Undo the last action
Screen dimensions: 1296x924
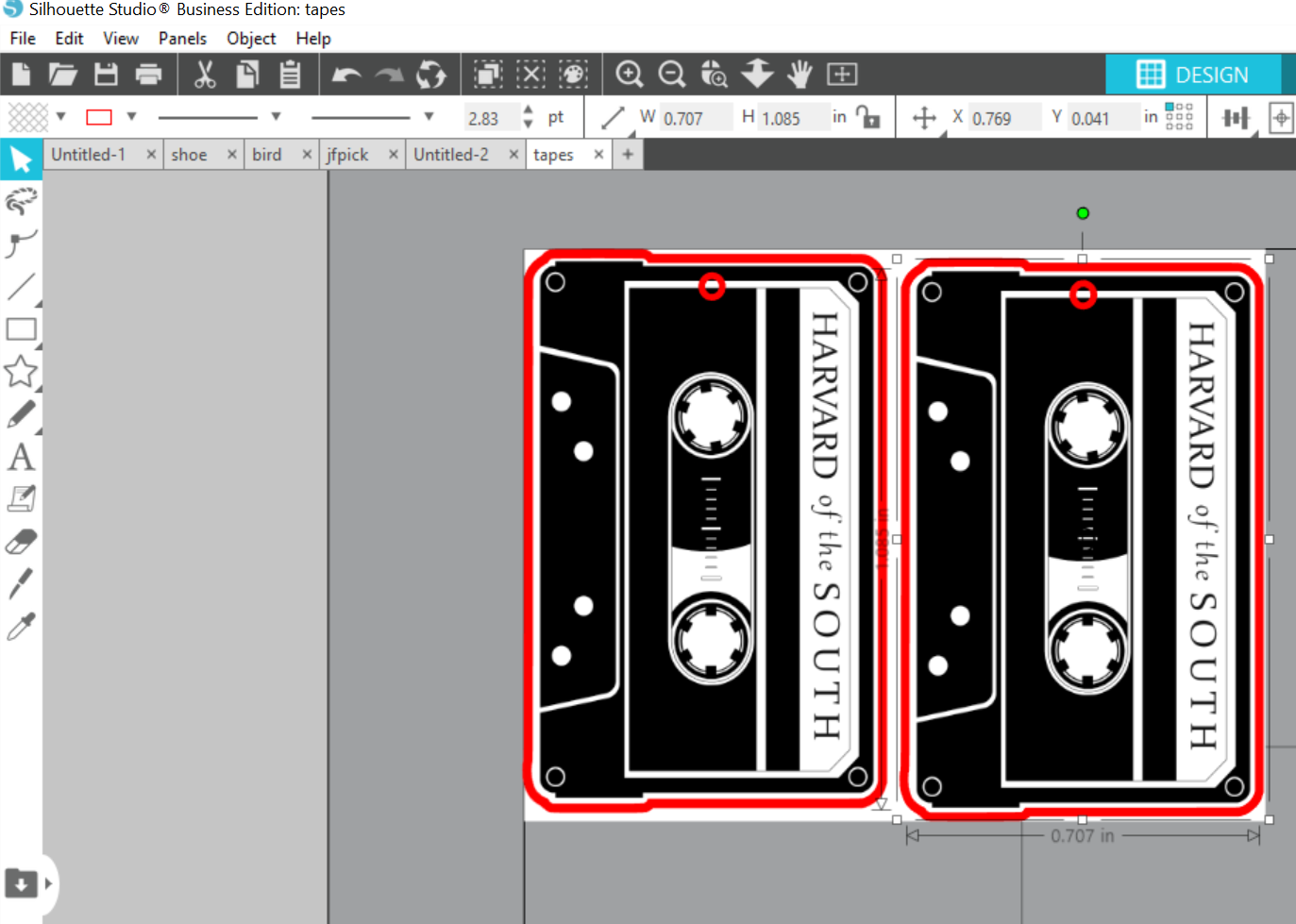(346, 75)
